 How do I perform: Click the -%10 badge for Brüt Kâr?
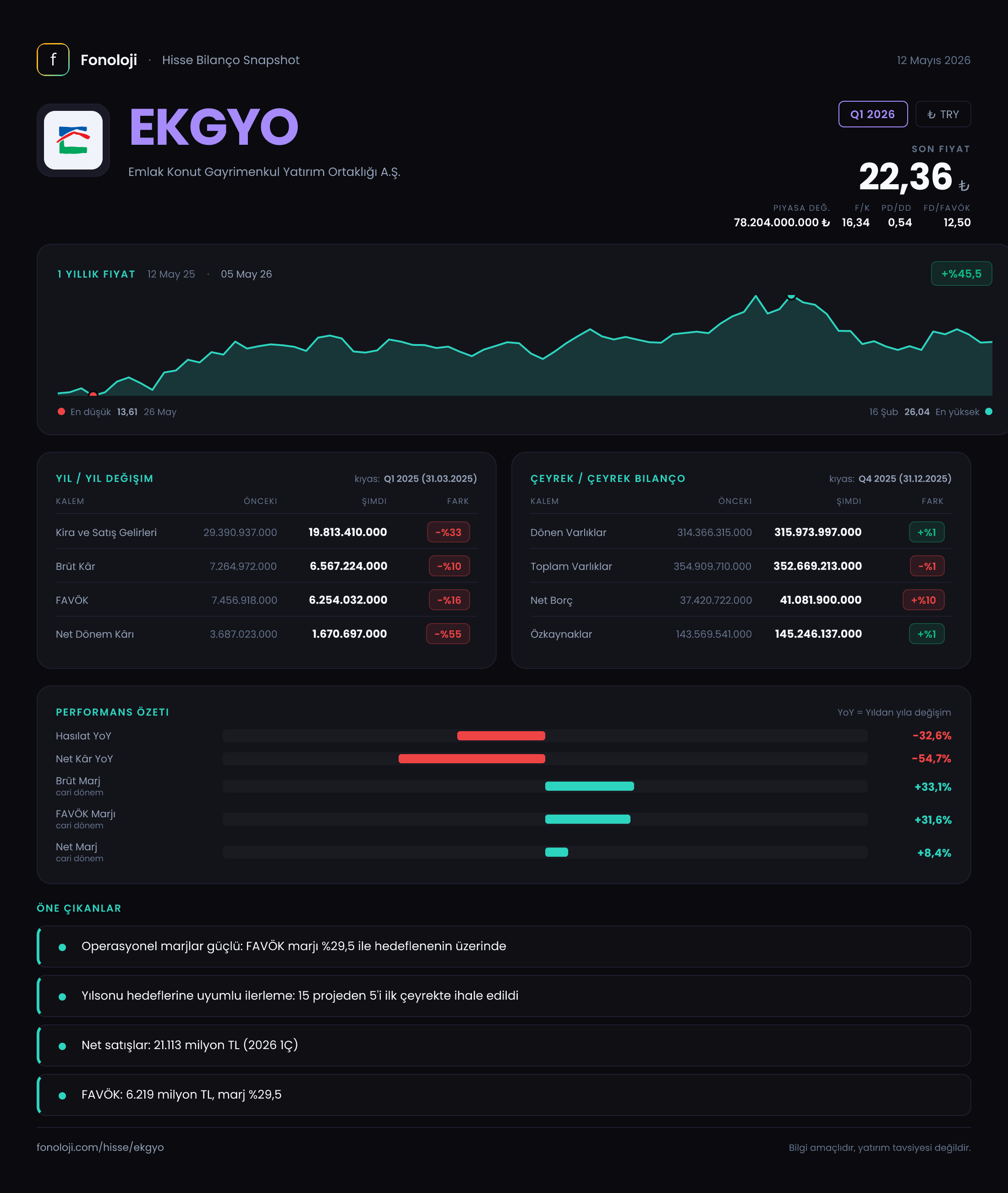click(x=449, y=566)
